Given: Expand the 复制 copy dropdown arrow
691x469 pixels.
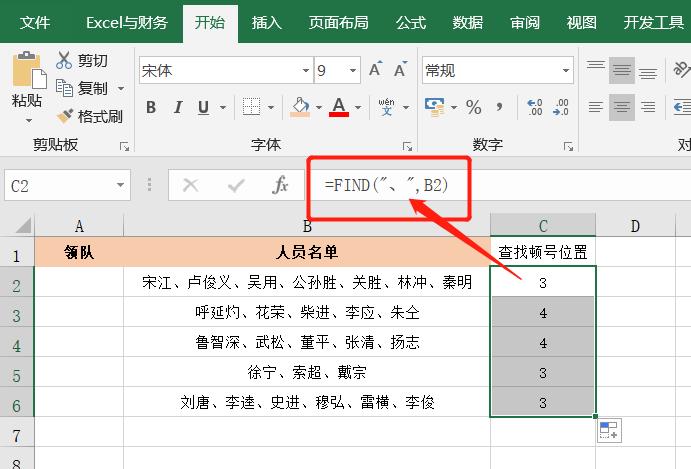Looking at the screenshot, I should (121, 89).
